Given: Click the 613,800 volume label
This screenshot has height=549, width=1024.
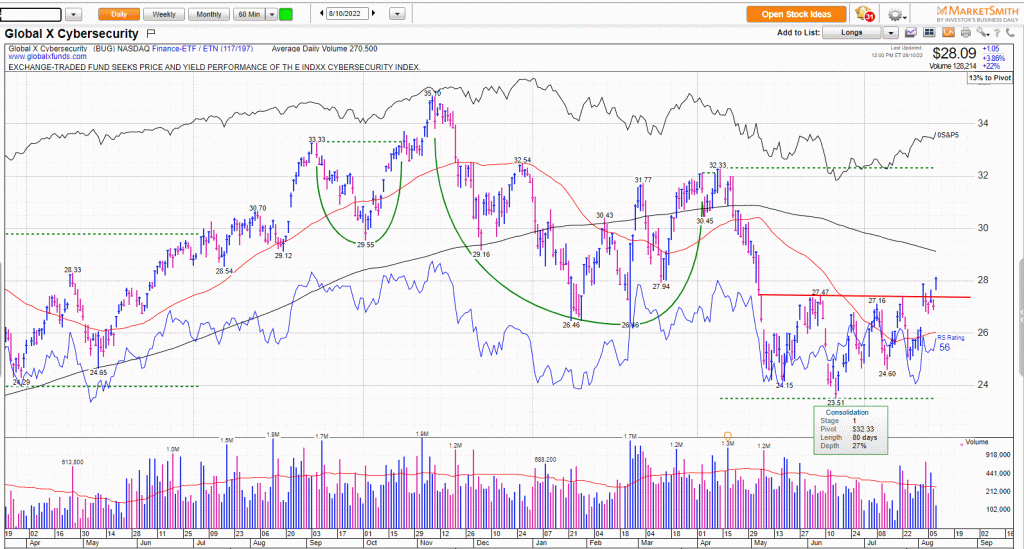Looking at the screenshot, I should click(x=72, y=462).
